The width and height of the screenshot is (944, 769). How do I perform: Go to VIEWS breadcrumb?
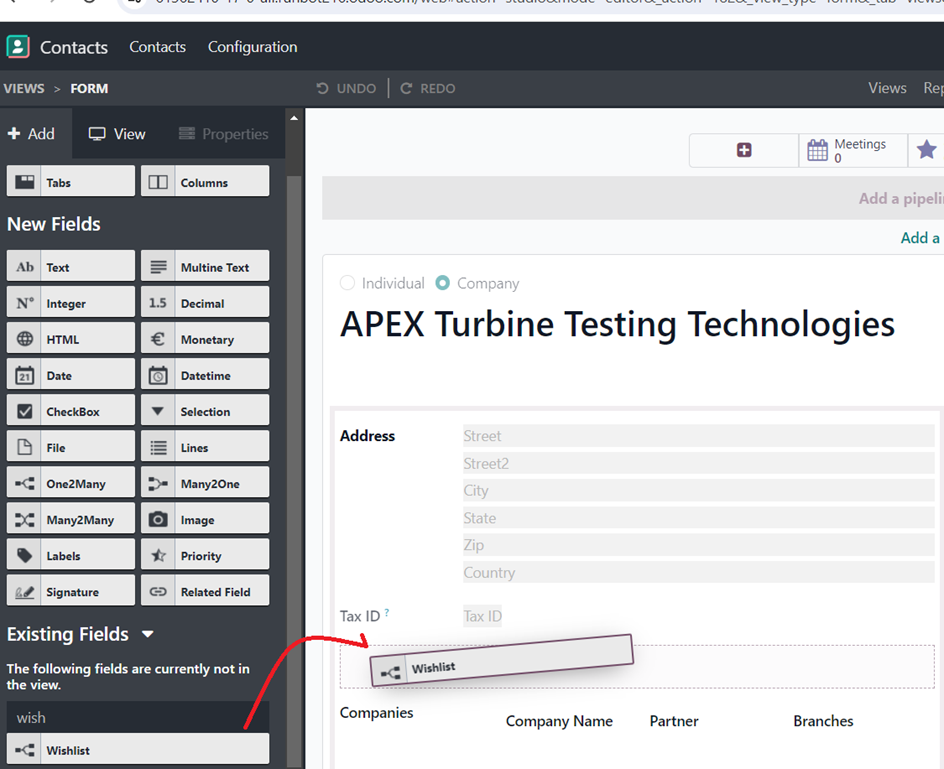point(24,89)
